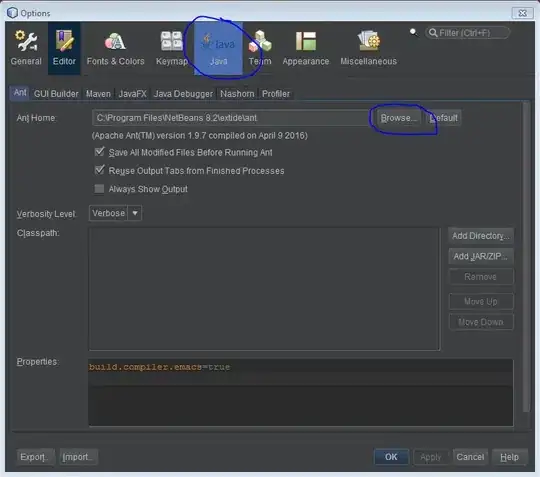Screen dimensions: 540x477
Task: Click the Move Up button
Action: [x=481, y=301]
